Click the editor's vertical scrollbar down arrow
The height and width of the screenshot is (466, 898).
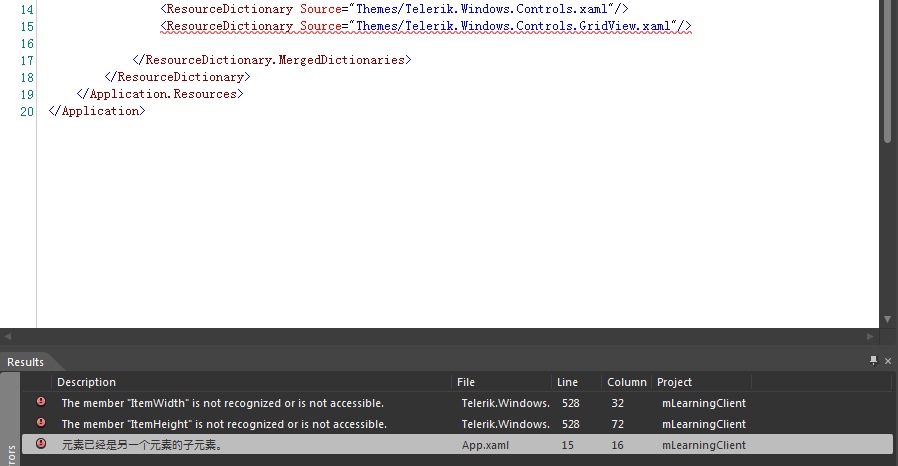pyautogui.click(x=887, y=319)
